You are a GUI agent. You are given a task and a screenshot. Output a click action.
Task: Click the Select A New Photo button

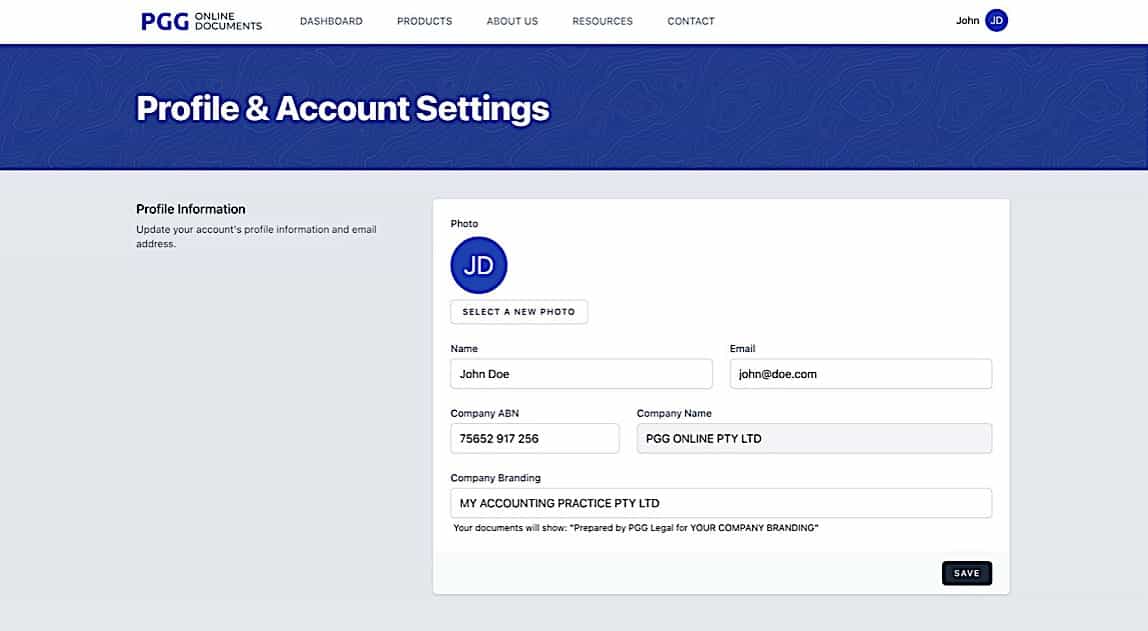coord(518,311)
